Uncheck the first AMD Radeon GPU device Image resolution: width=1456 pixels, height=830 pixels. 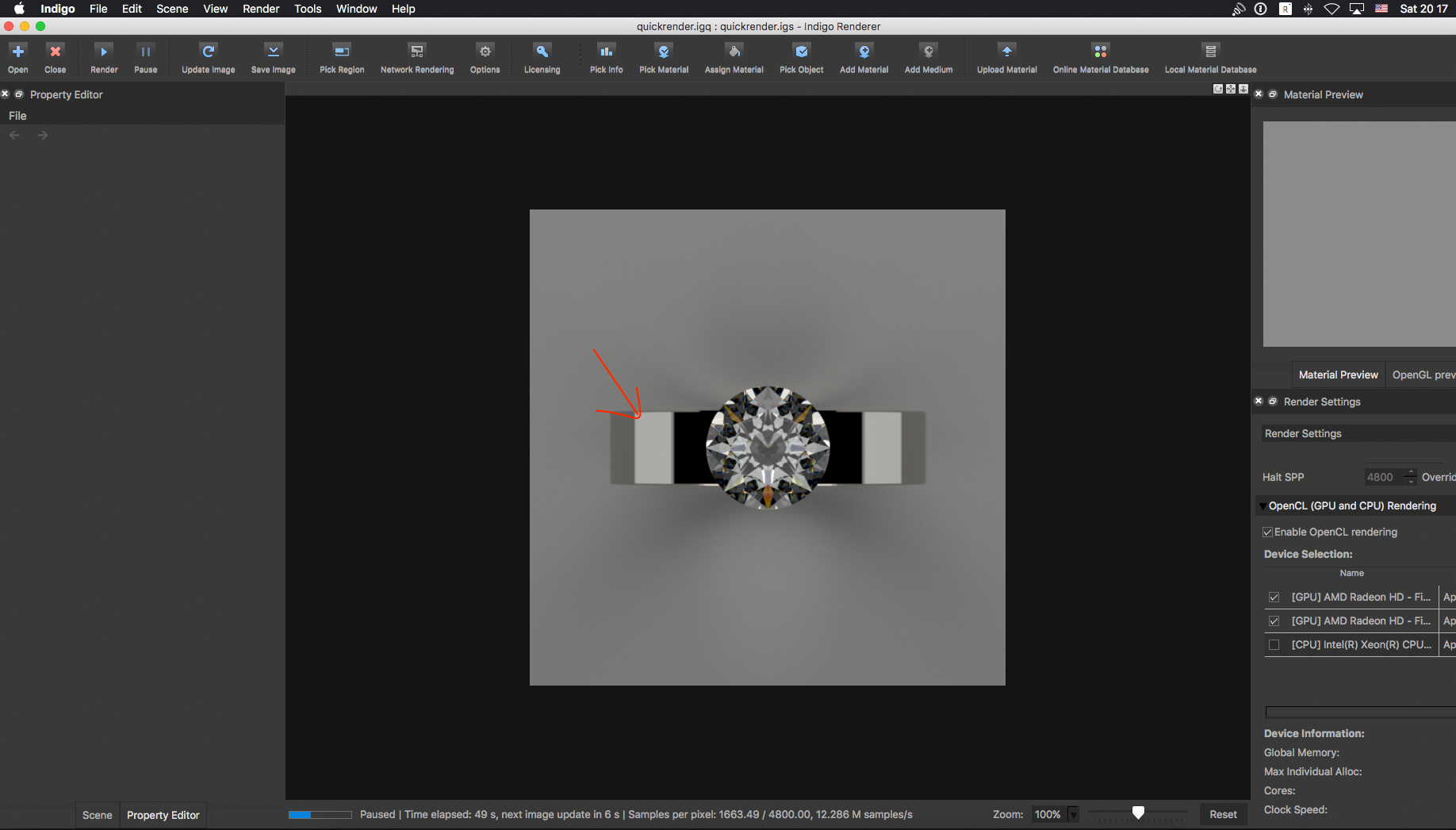[1274, 598]
